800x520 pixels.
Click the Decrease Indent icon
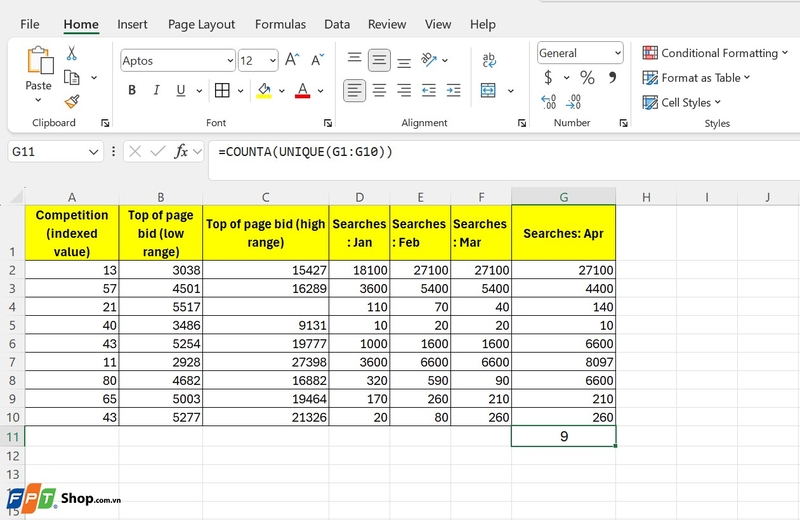429,91
